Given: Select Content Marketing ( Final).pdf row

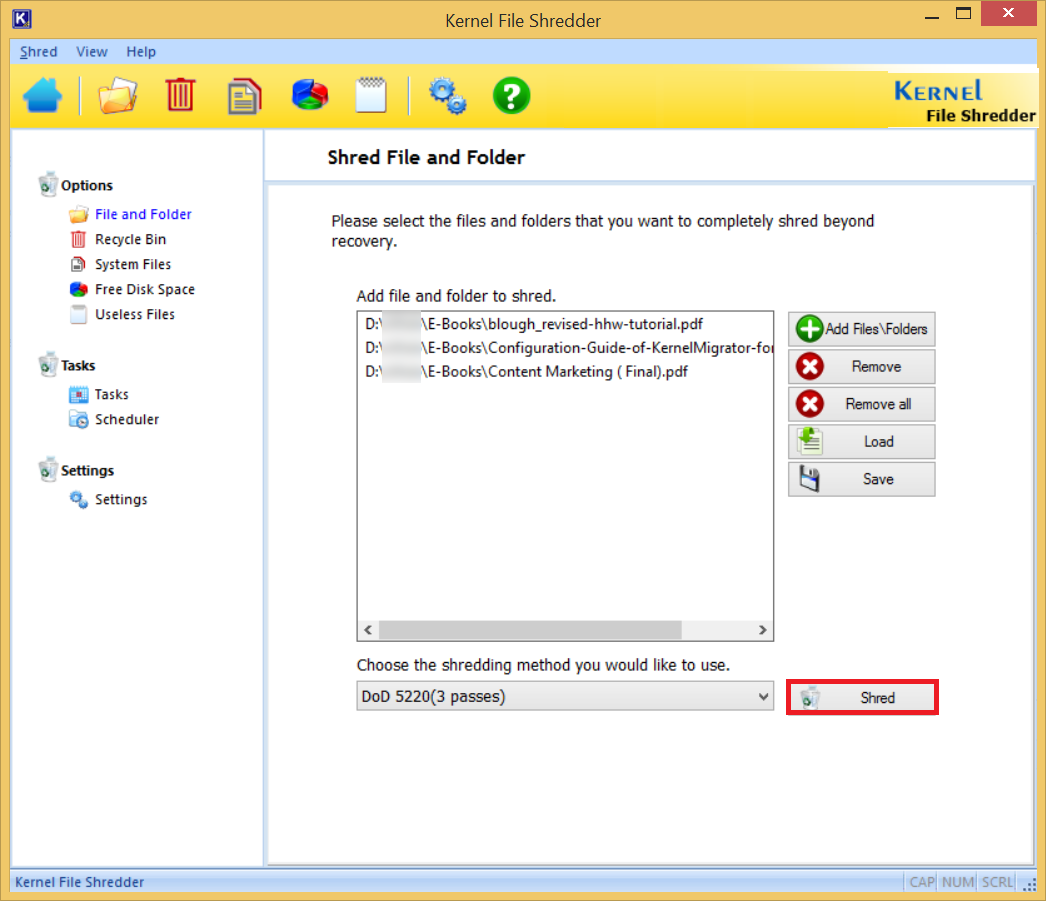Looking at the screenshot, I should (565, 372).
